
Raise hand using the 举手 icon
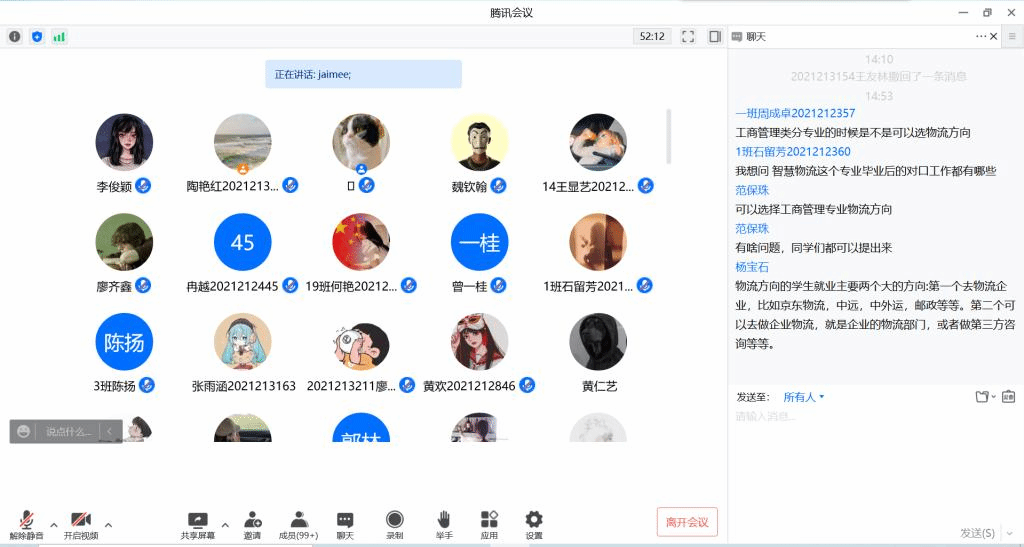pos(444,520)
